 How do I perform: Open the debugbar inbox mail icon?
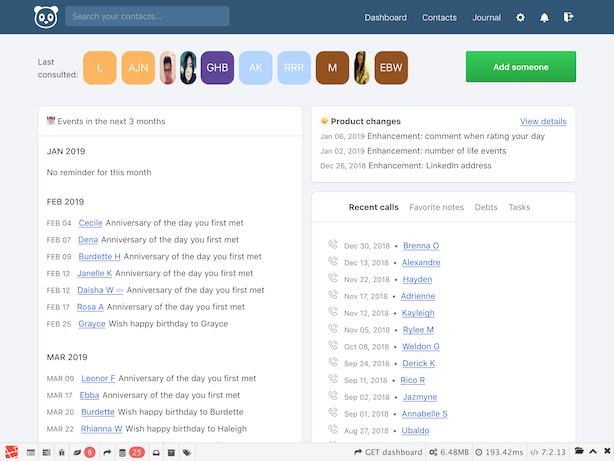pos(156,452)
